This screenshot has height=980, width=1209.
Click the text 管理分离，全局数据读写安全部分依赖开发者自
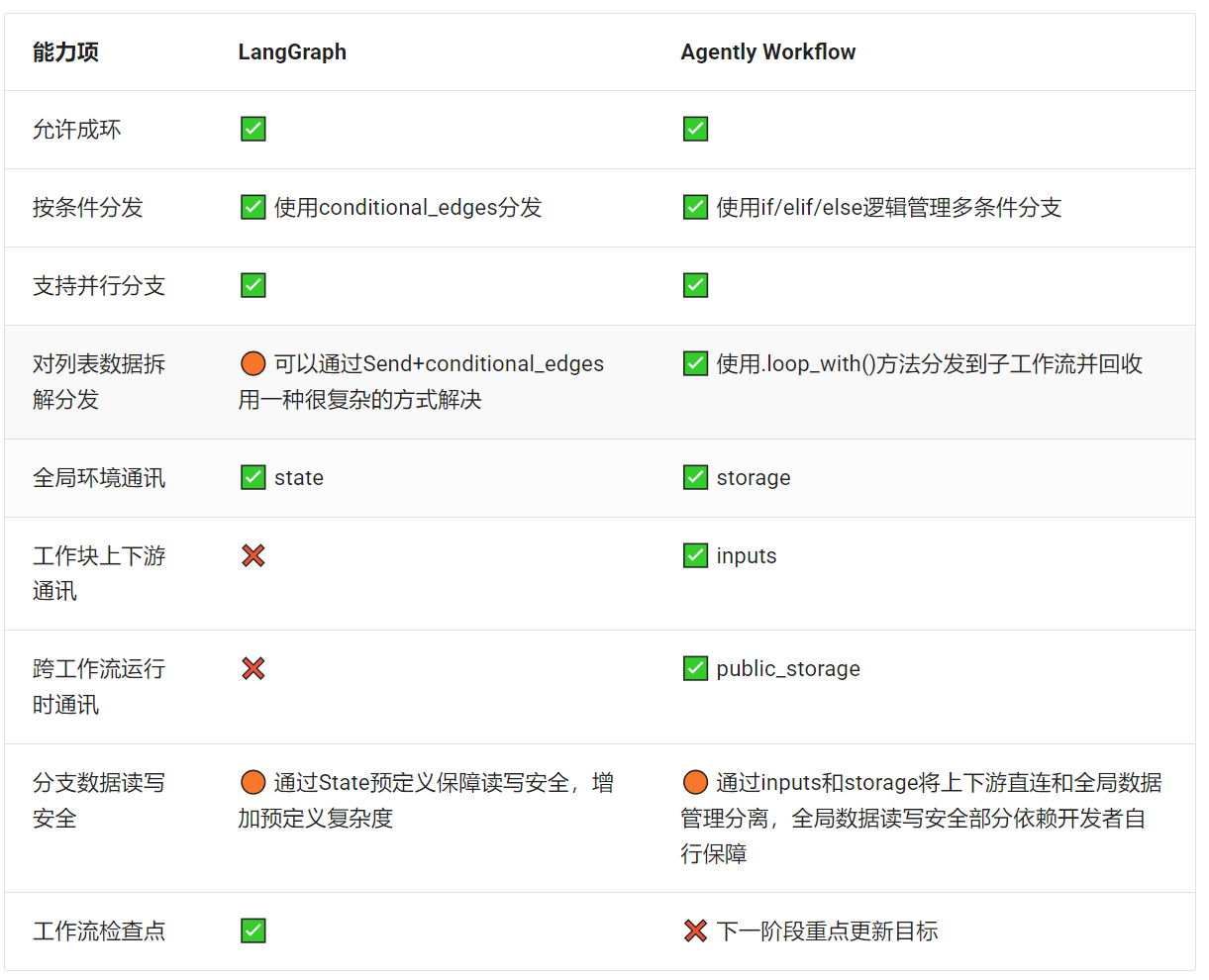click(913, 819)
